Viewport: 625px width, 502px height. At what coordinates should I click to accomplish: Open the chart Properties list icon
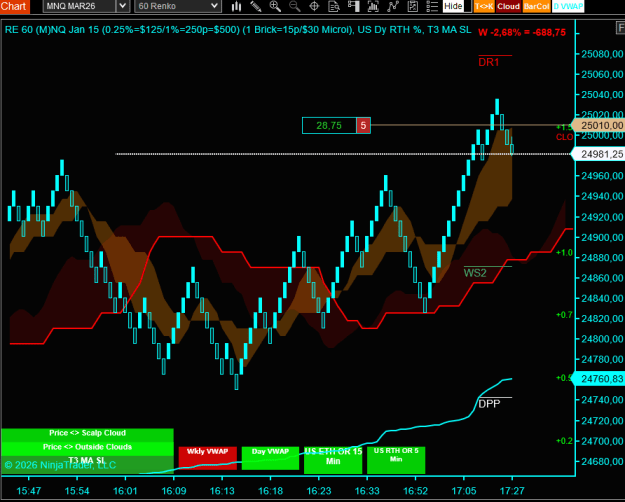tap(432, 6)
